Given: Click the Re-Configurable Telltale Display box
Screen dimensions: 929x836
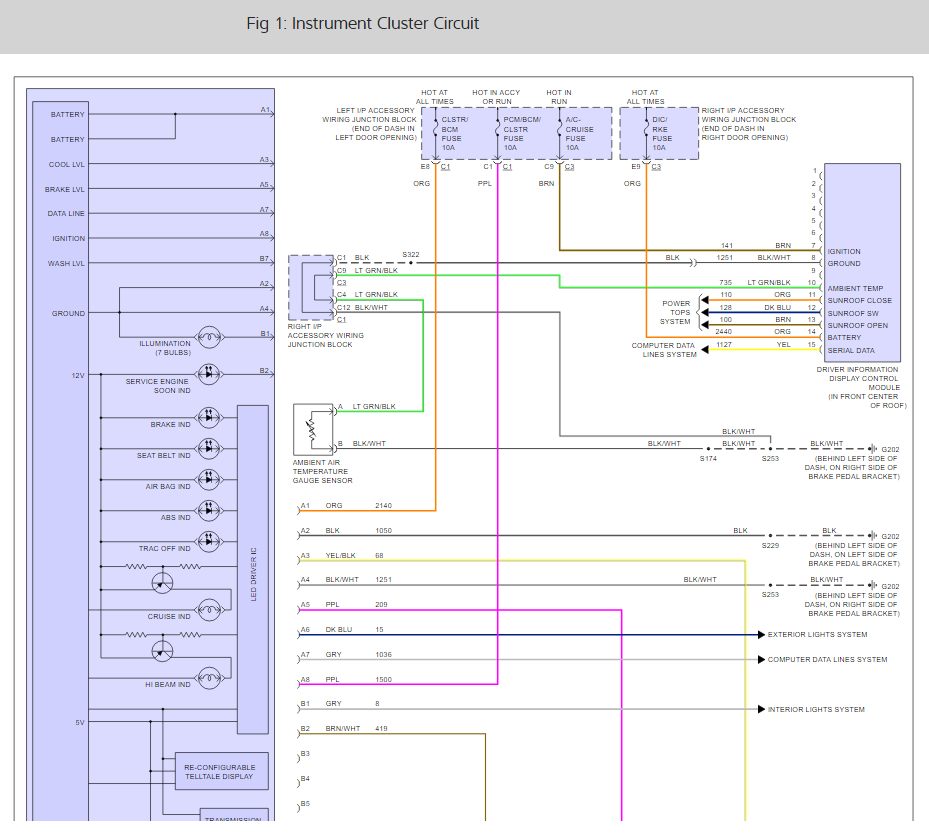Looking at the screenshot, I should click(x=221, y=771).
